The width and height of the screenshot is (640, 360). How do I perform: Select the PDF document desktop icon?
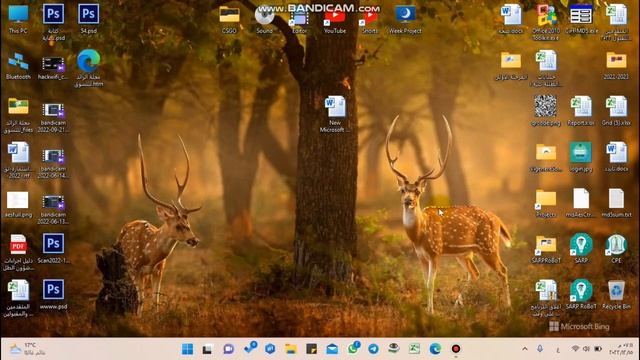[18, 252]
